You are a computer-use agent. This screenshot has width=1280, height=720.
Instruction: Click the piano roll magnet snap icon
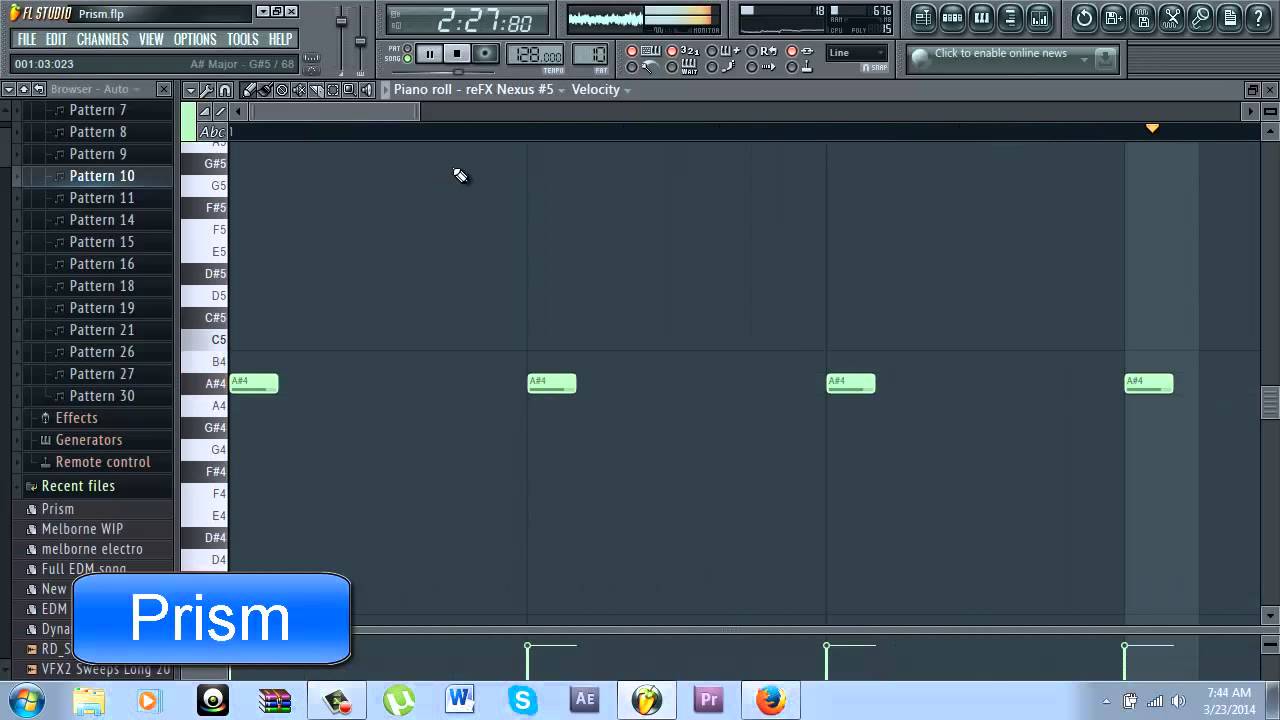[225, 90]
